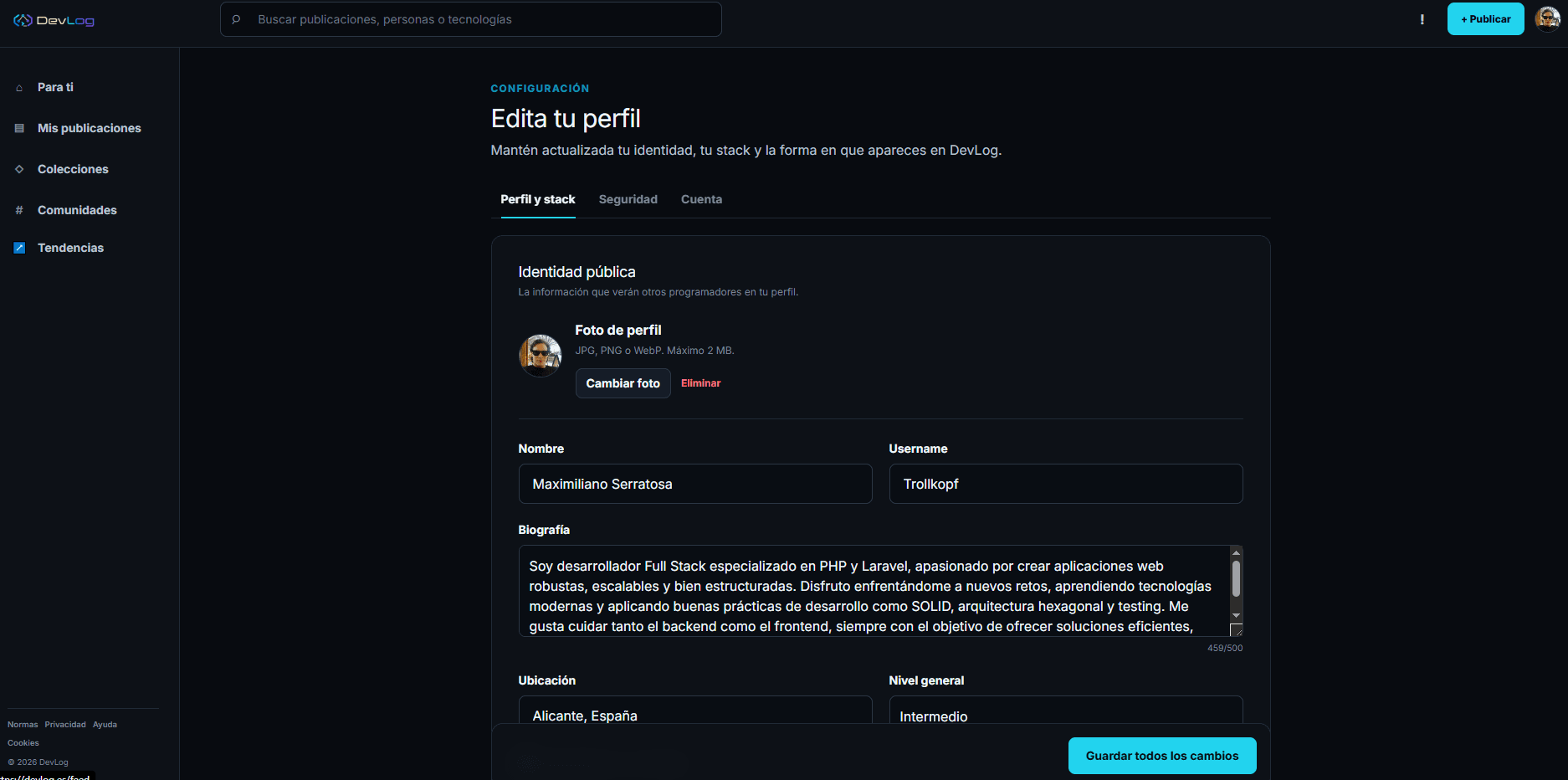Switch to the Seguridad tab
This screenshot has width=1568, height=780.
(x=628, y=199)
